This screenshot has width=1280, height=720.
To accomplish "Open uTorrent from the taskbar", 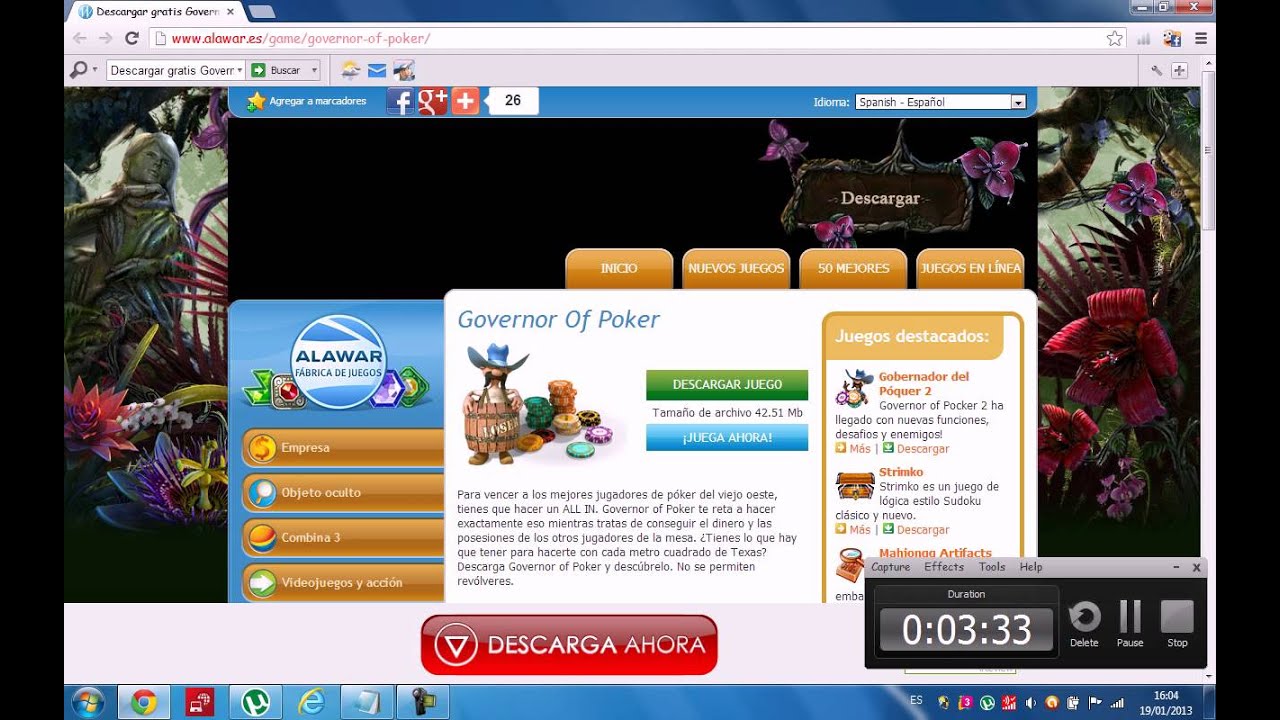I will 255,703.
